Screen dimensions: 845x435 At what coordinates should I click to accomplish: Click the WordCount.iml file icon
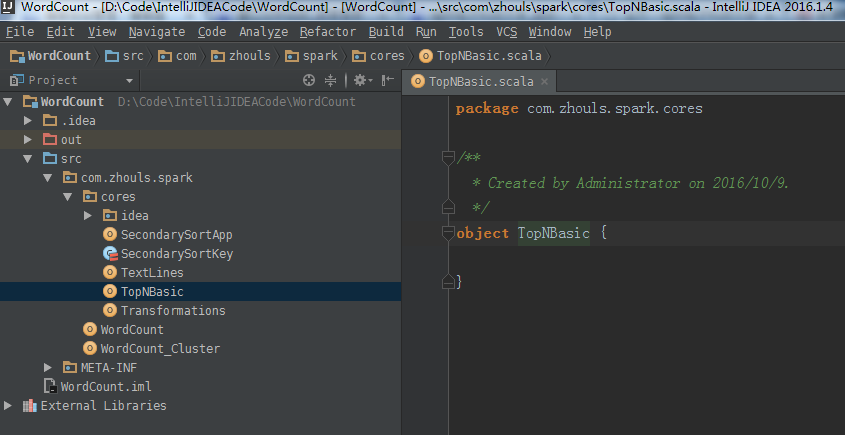tap(50, 386)
